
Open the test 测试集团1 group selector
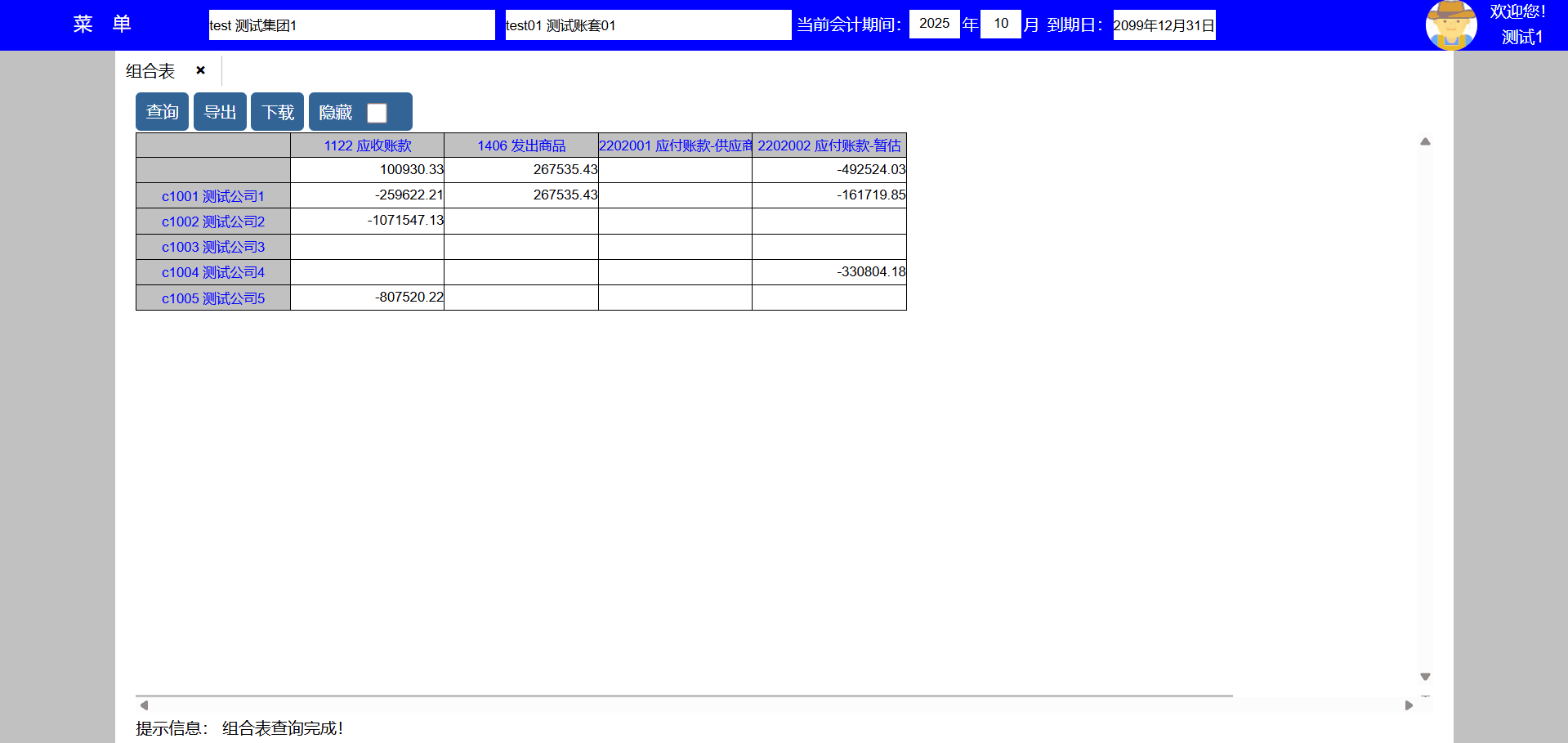point(351,25)
